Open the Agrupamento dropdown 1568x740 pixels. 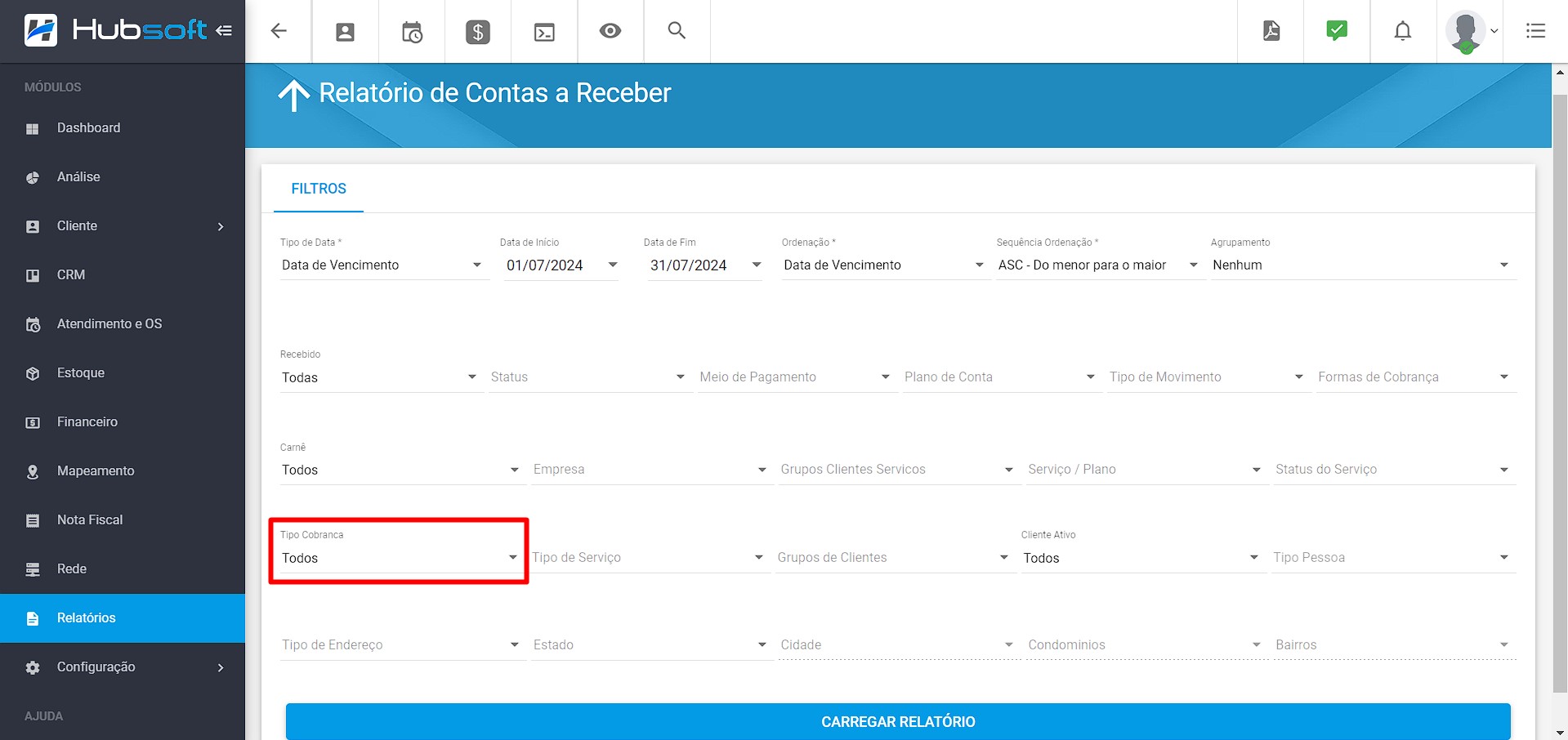pyautogui.click(x=1364, y=265)
